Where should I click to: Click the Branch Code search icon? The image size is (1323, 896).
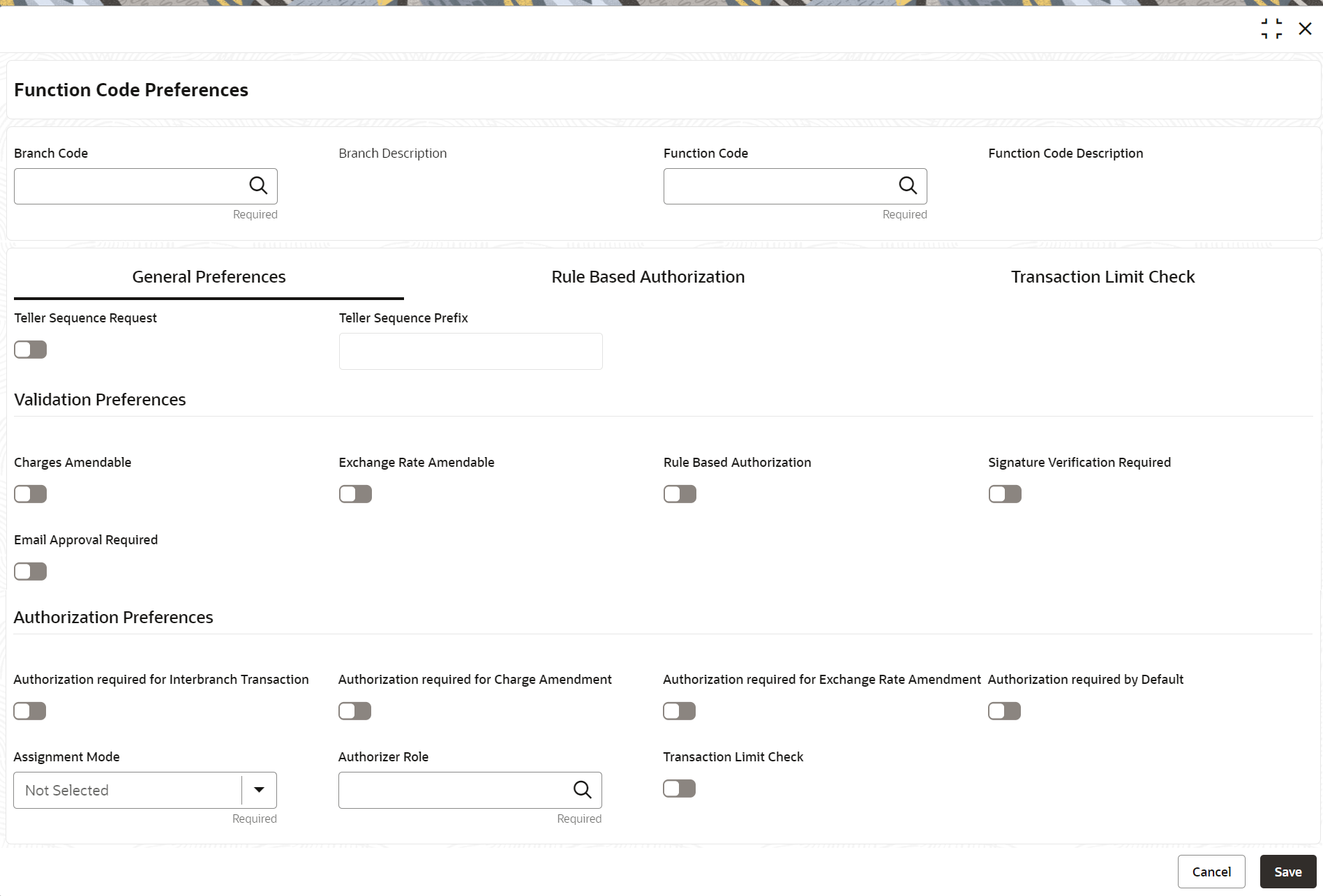point(258,186)
